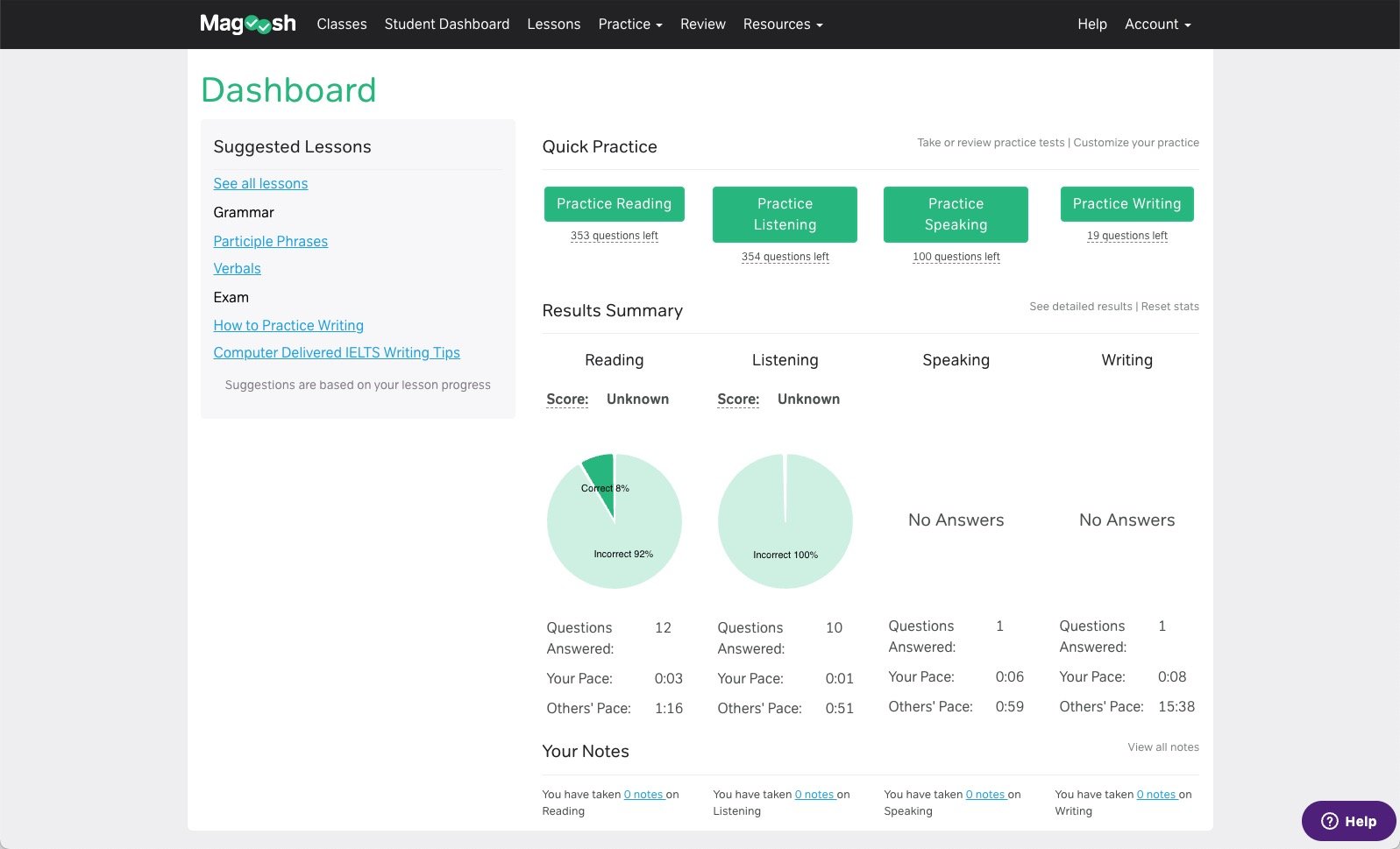Launch Practice Writing
The image size is (1400, 849).
click(1126, 203)
